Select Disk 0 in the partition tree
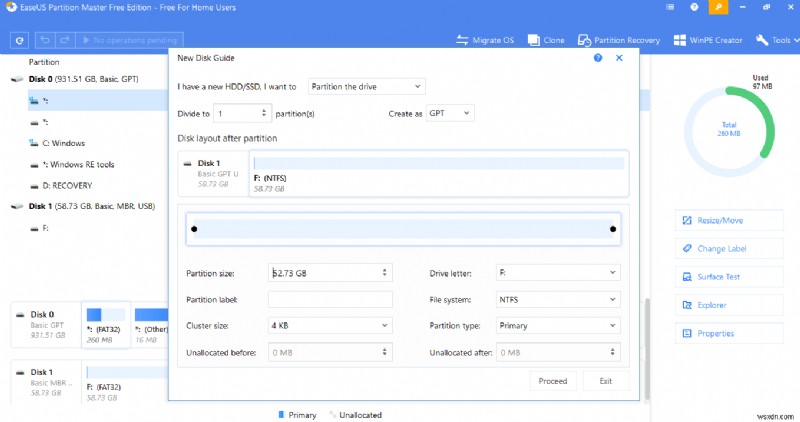The height and width of the screenshot is (422, 800). click(83, 79)
